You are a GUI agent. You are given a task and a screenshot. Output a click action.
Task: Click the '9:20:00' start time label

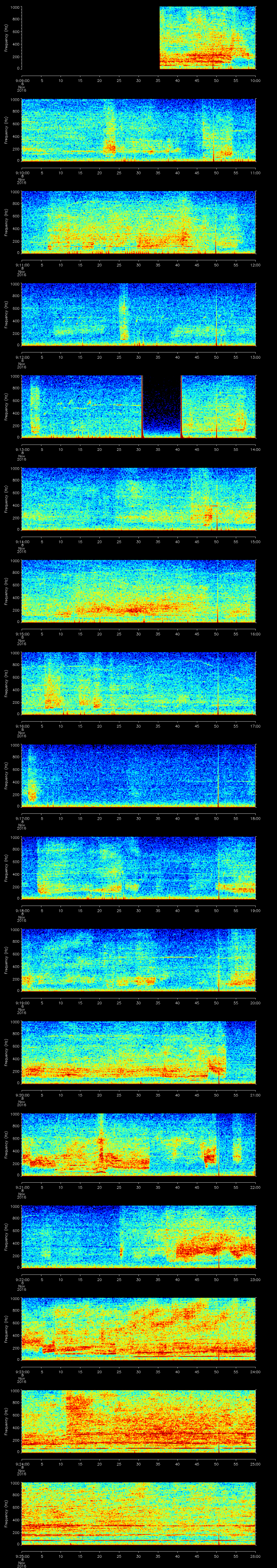[x=22, y=1095]
